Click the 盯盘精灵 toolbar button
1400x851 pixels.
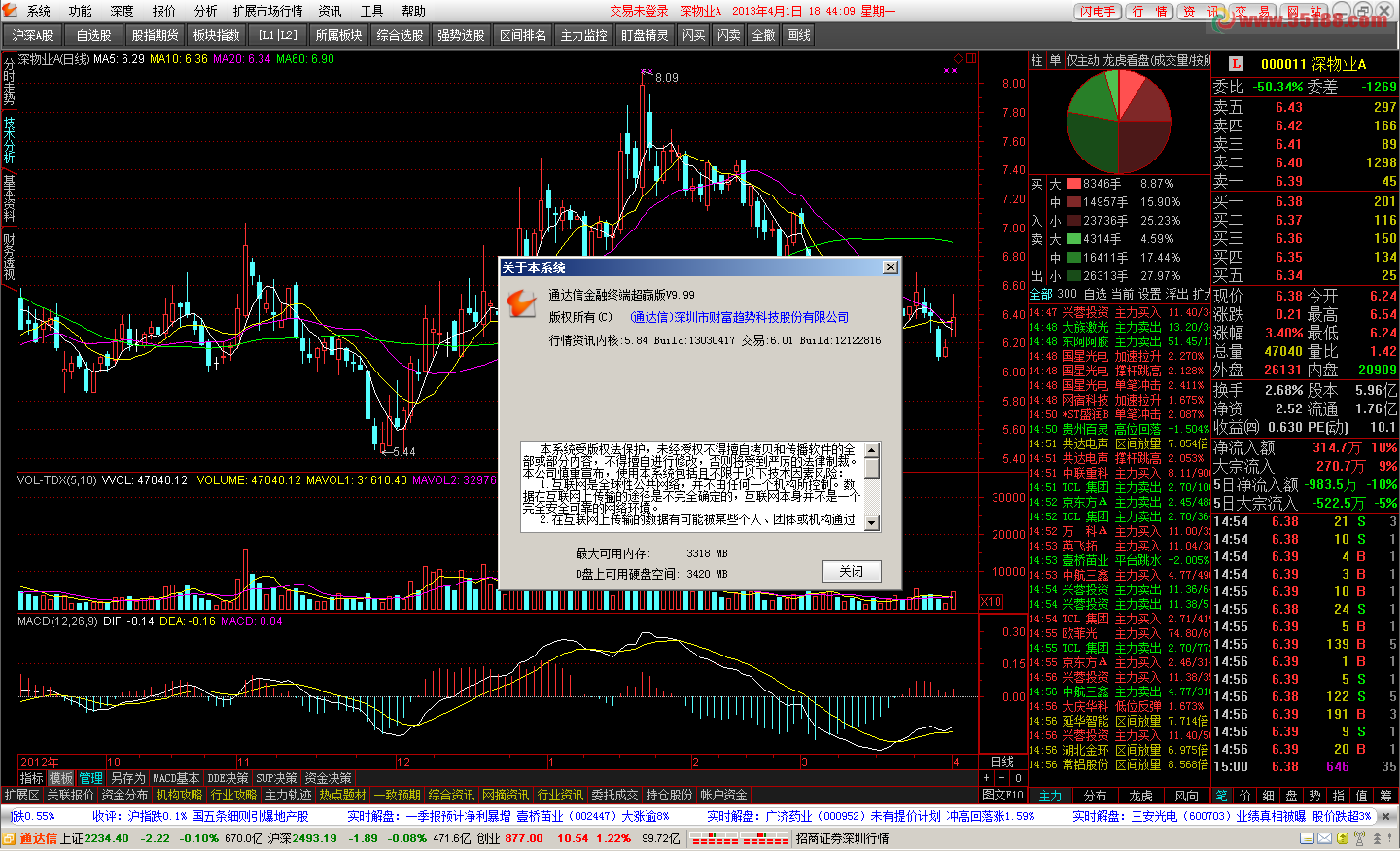tap(646, 35)
